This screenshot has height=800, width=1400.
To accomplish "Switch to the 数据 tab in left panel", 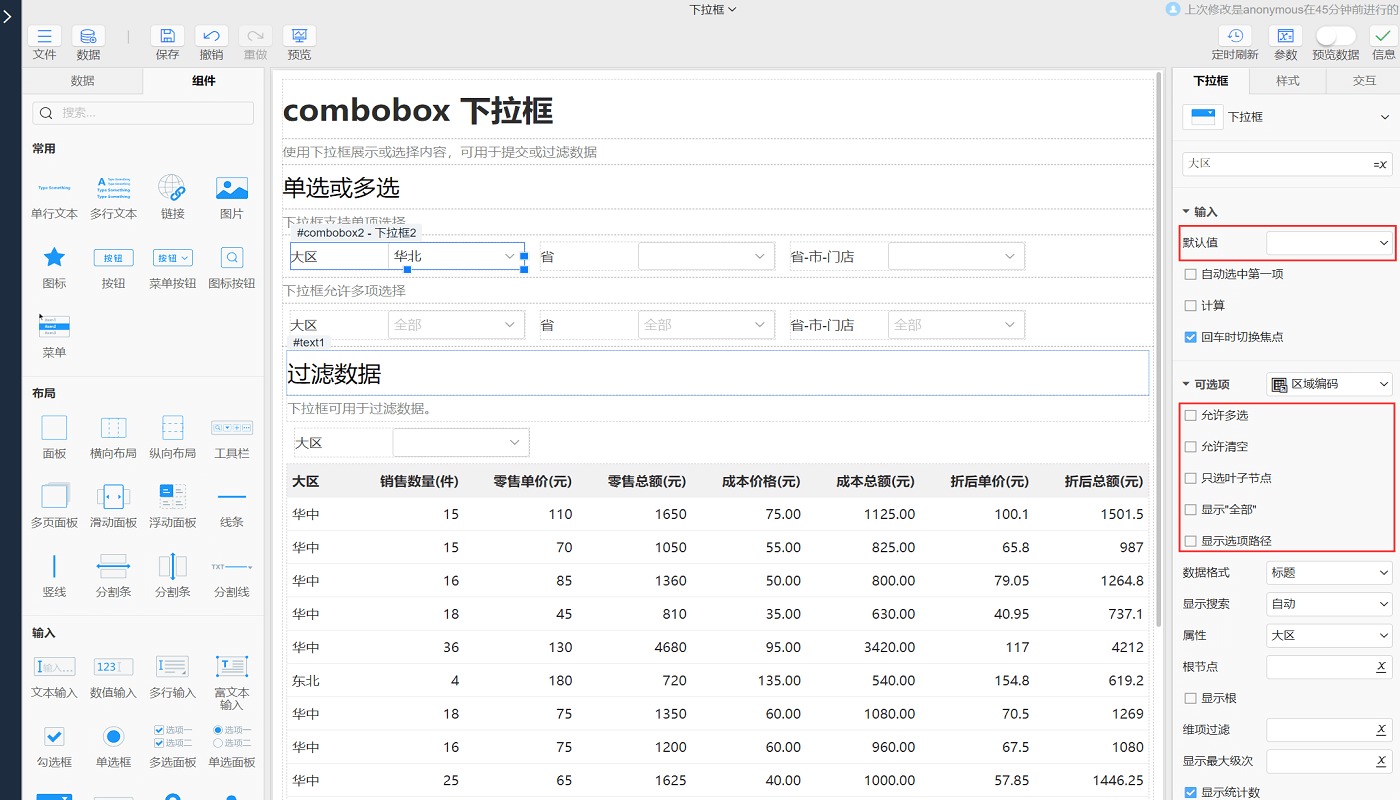I will 83,81.
